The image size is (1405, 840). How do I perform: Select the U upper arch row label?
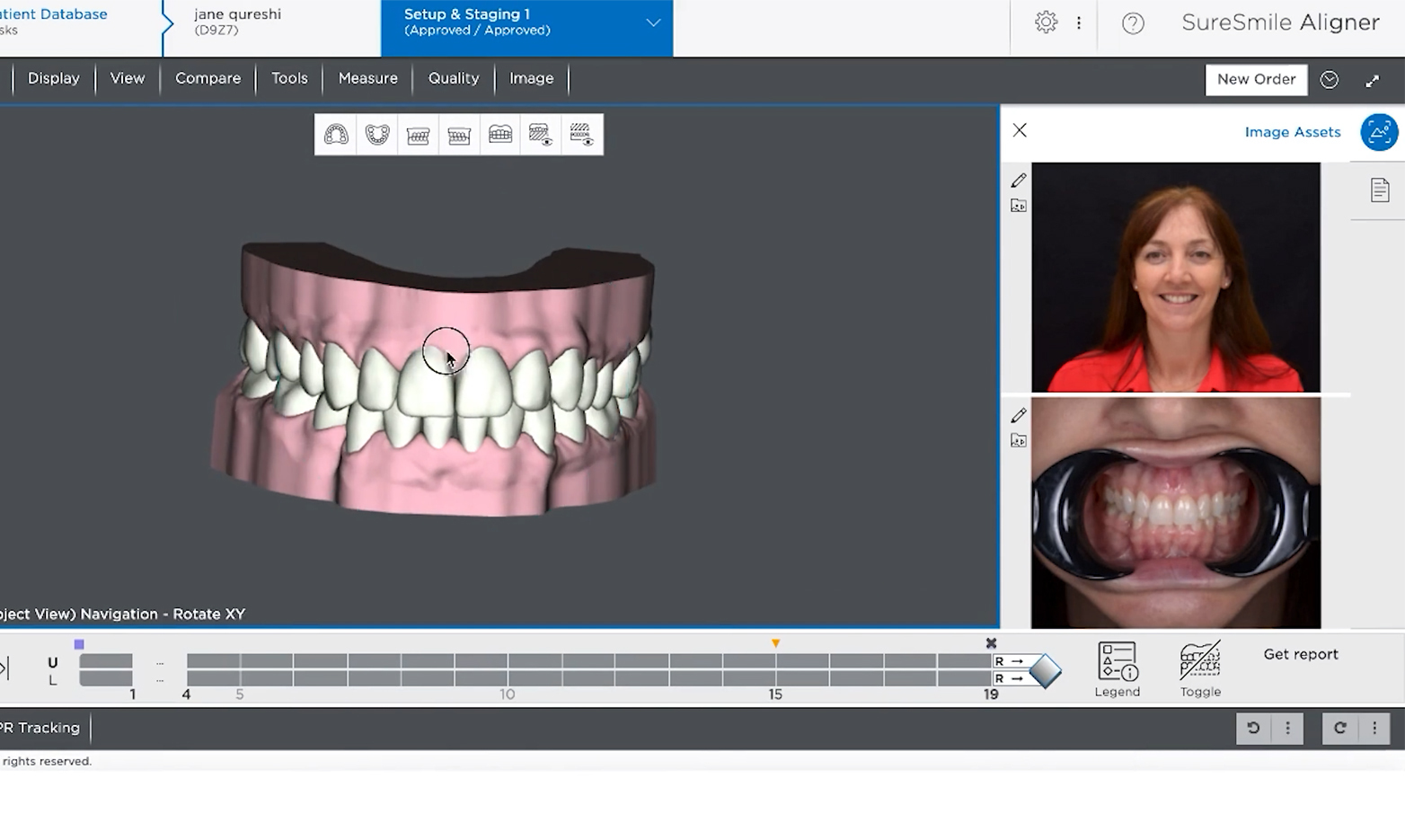[52, 663]
